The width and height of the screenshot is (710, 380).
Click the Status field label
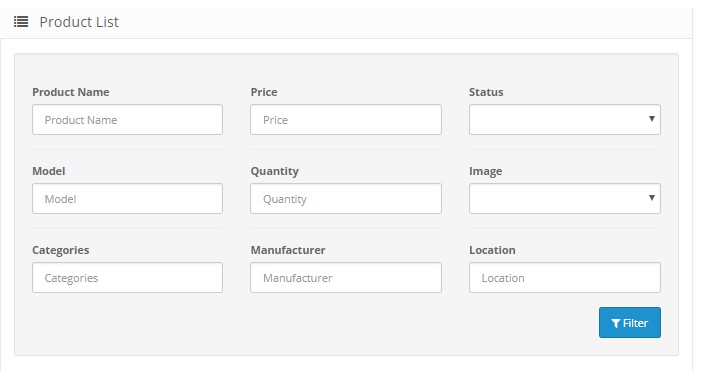tap(486, 92)
